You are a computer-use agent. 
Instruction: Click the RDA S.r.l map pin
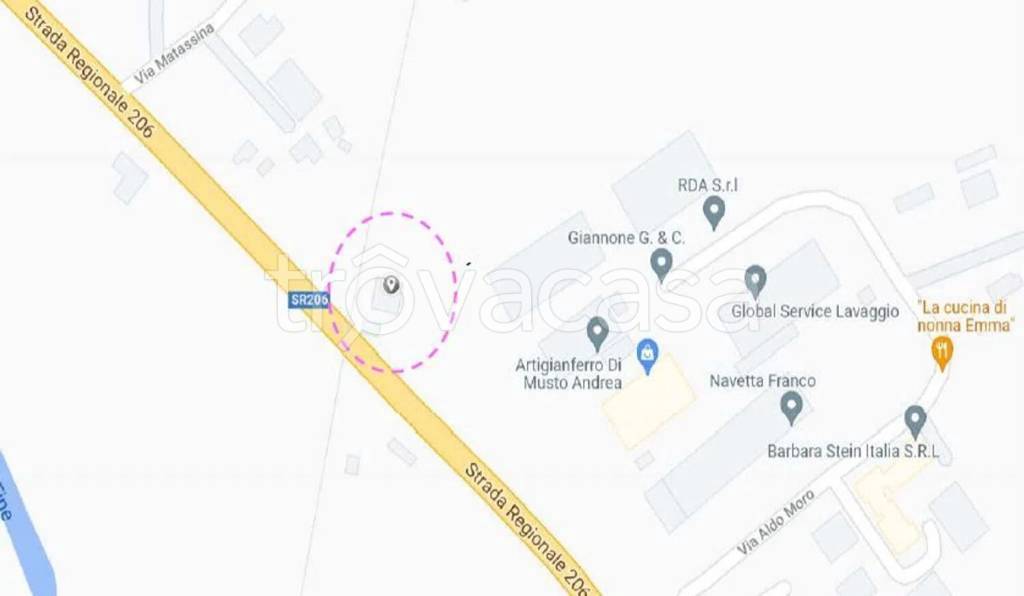click(x=714, y=213)
